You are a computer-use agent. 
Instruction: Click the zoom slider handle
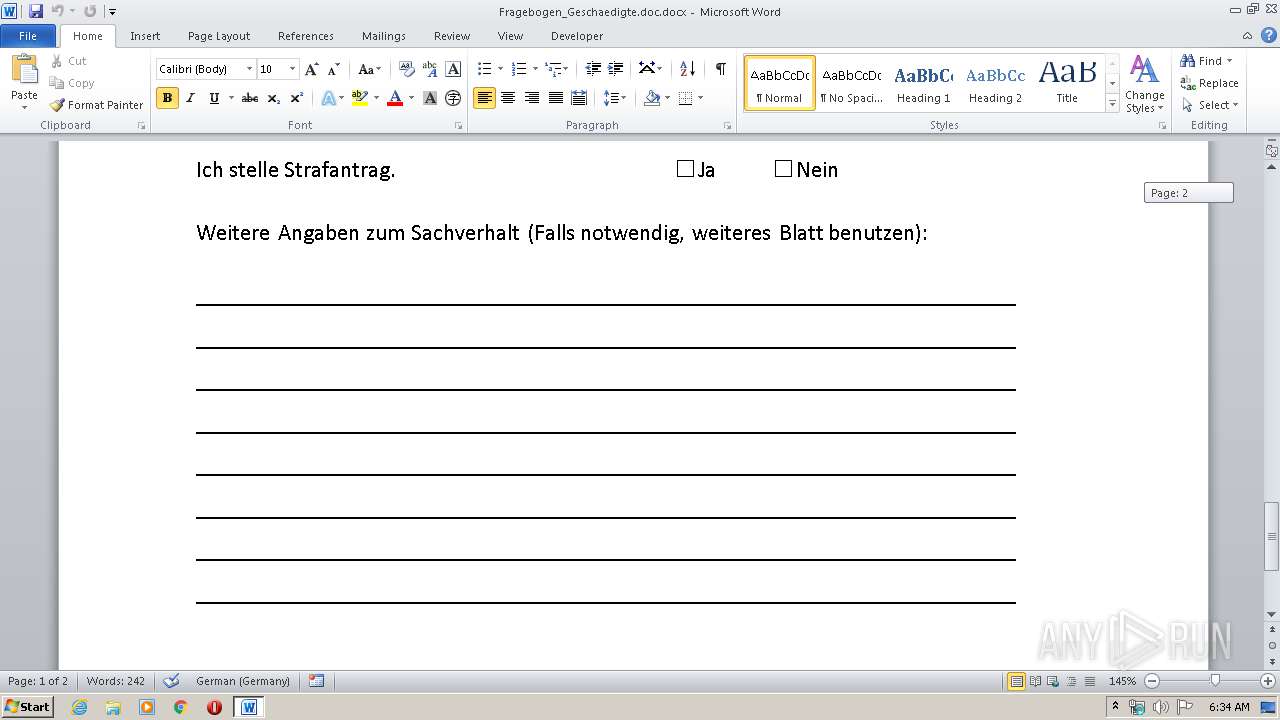(1215, 681)
